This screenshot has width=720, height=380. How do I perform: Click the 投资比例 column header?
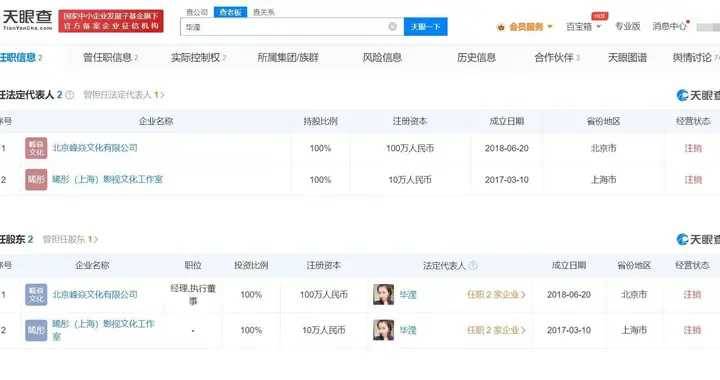point(251,265)
